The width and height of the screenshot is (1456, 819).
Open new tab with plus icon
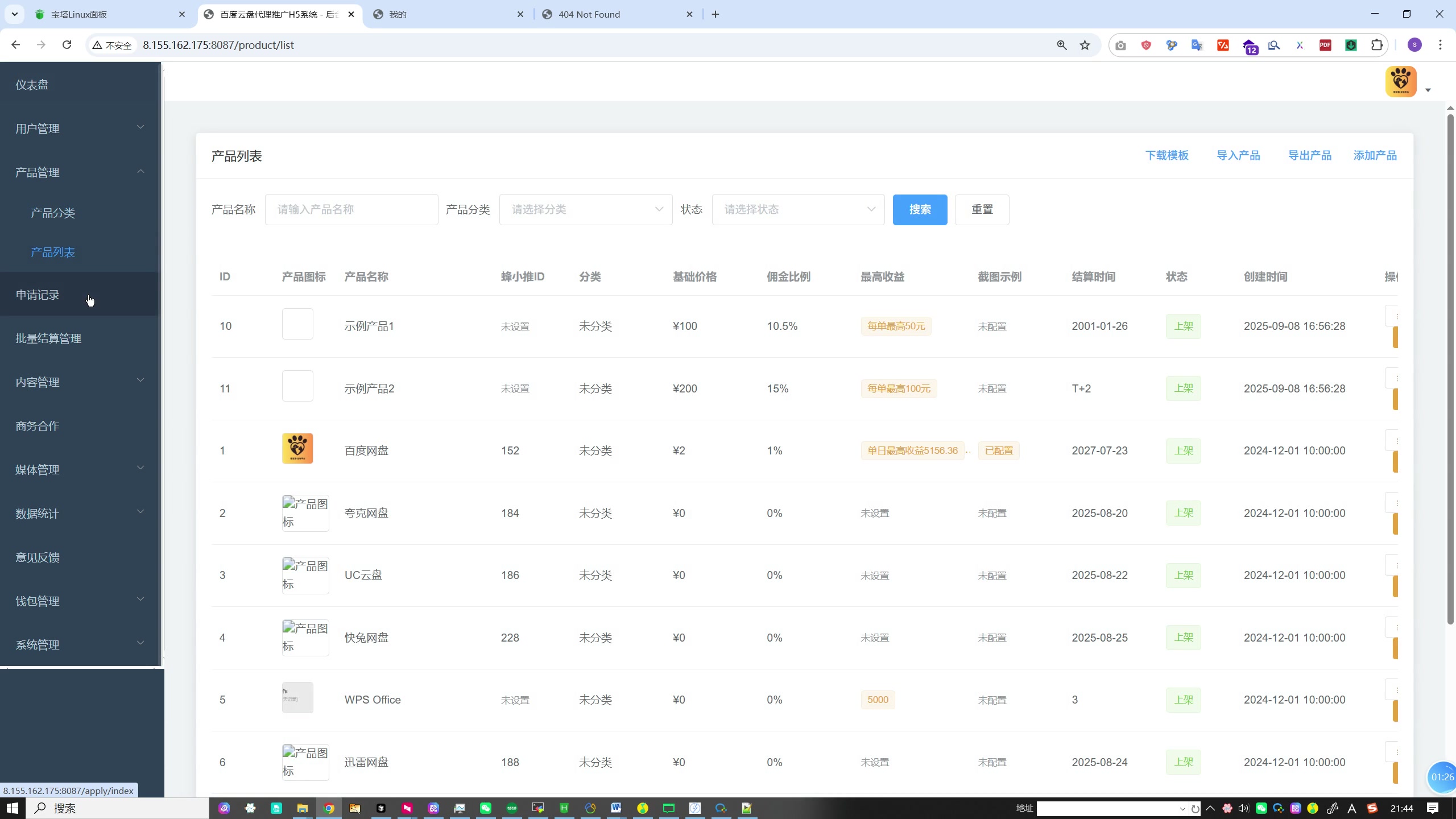[715, 14]
